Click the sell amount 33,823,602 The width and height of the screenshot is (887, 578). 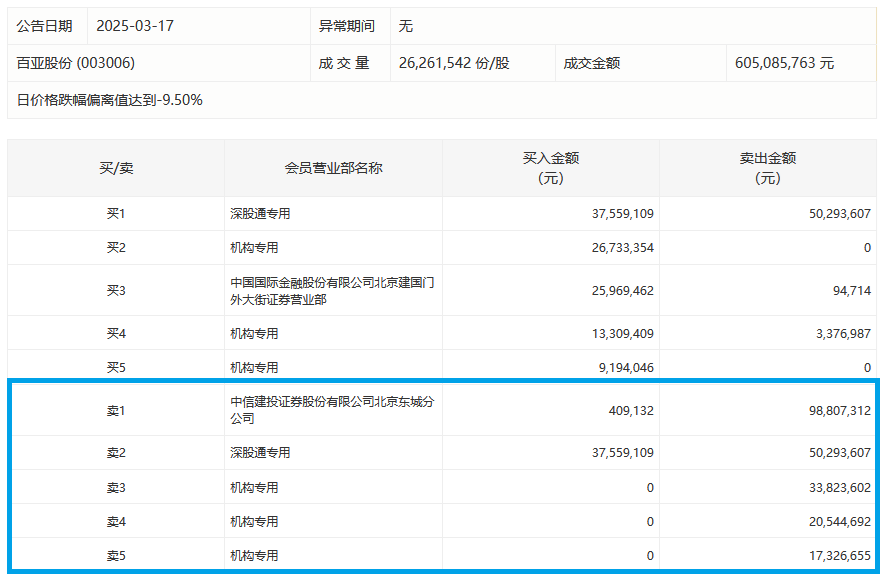pyautogui.click(x=831, y=488)
